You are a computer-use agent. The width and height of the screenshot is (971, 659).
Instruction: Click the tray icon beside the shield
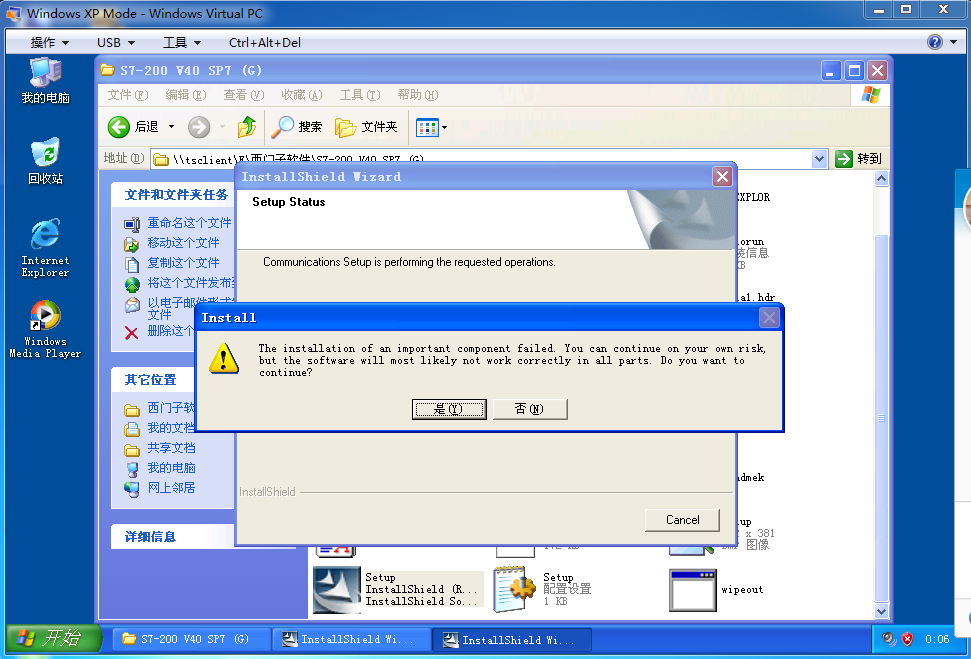coord(889,639)
